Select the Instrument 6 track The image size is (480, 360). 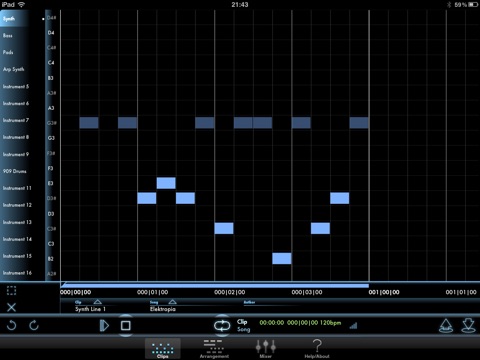pyautogui.click(x=16, y=103)
